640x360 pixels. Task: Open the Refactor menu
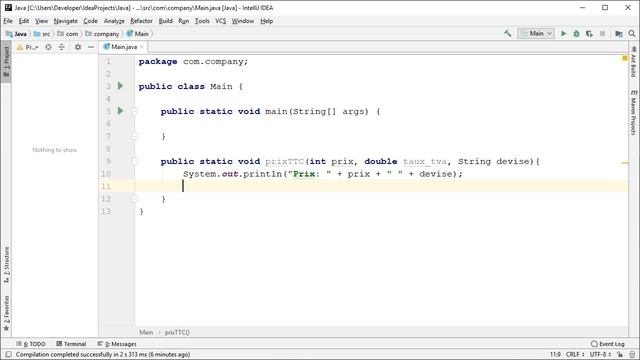[x=141, y=21]
